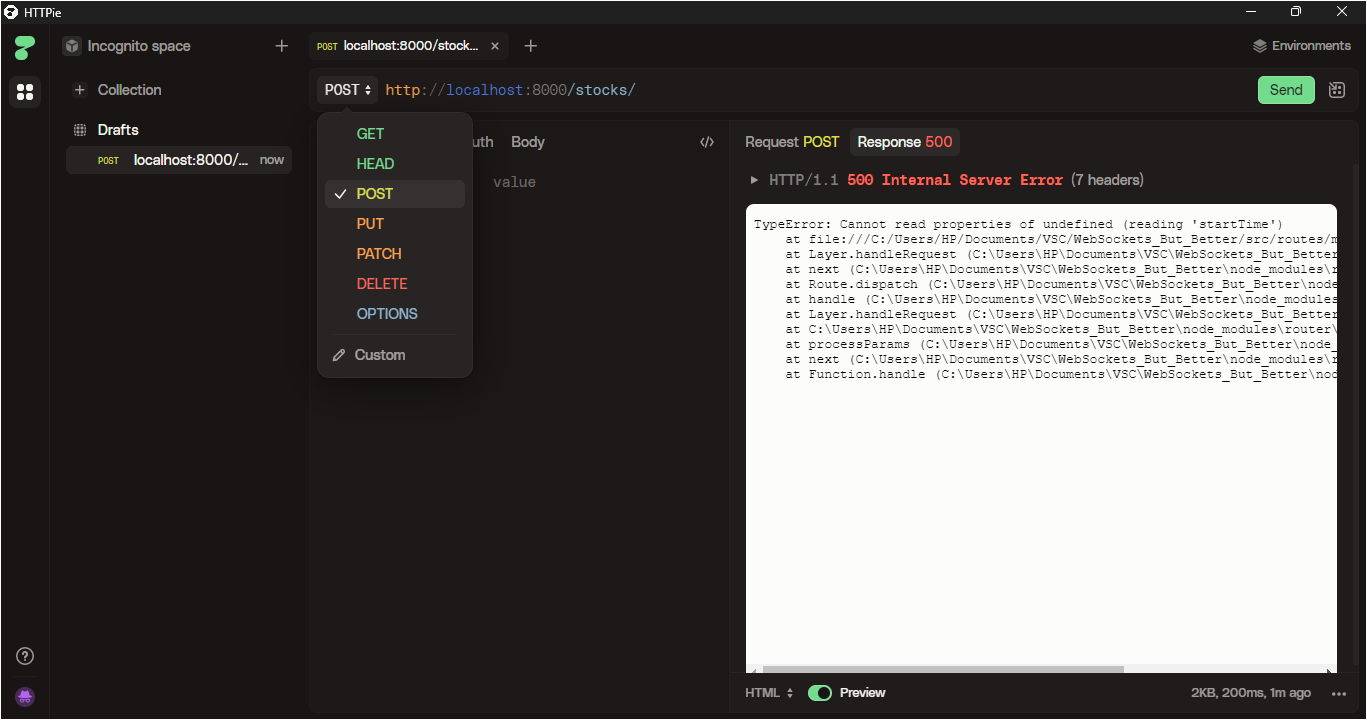The width and height of the screenshot is (1367, 720).
Task: Close the localhost:8000/stocks tab
Action: 495,46
